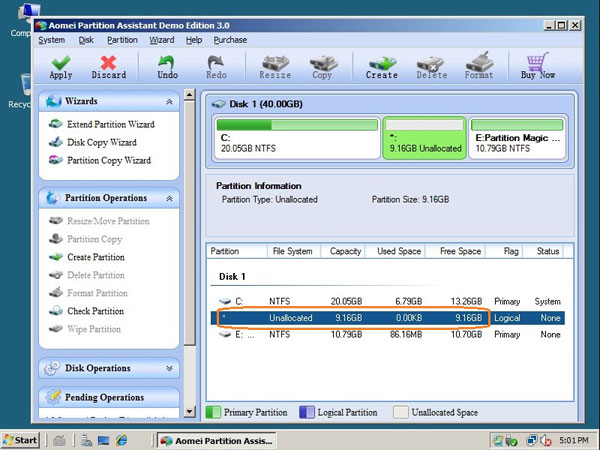Viewport: 600px width, 450px height.
Task: Choose Create Partition in Partition Operations
Action: click(95, 257)
